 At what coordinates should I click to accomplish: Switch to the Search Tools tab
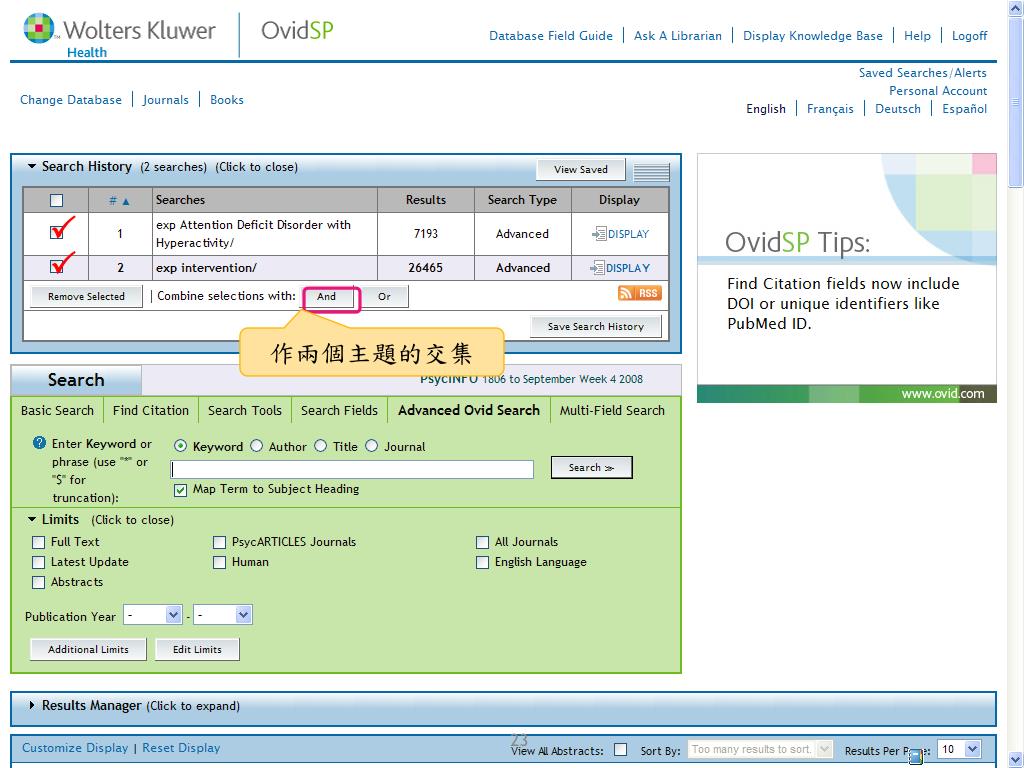tap(245, 410)
